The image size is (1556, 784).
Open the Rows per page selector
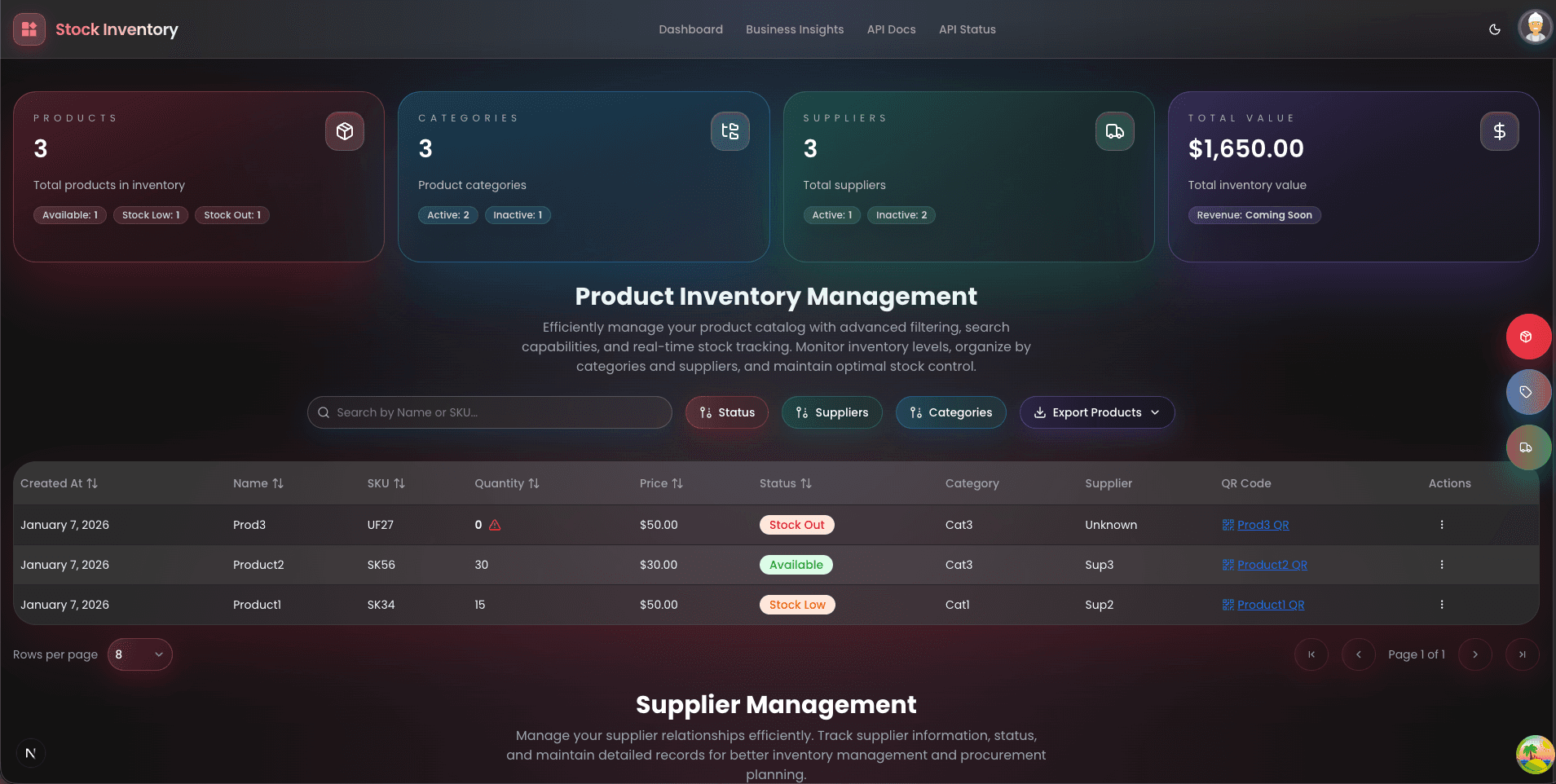click(139, 654)
